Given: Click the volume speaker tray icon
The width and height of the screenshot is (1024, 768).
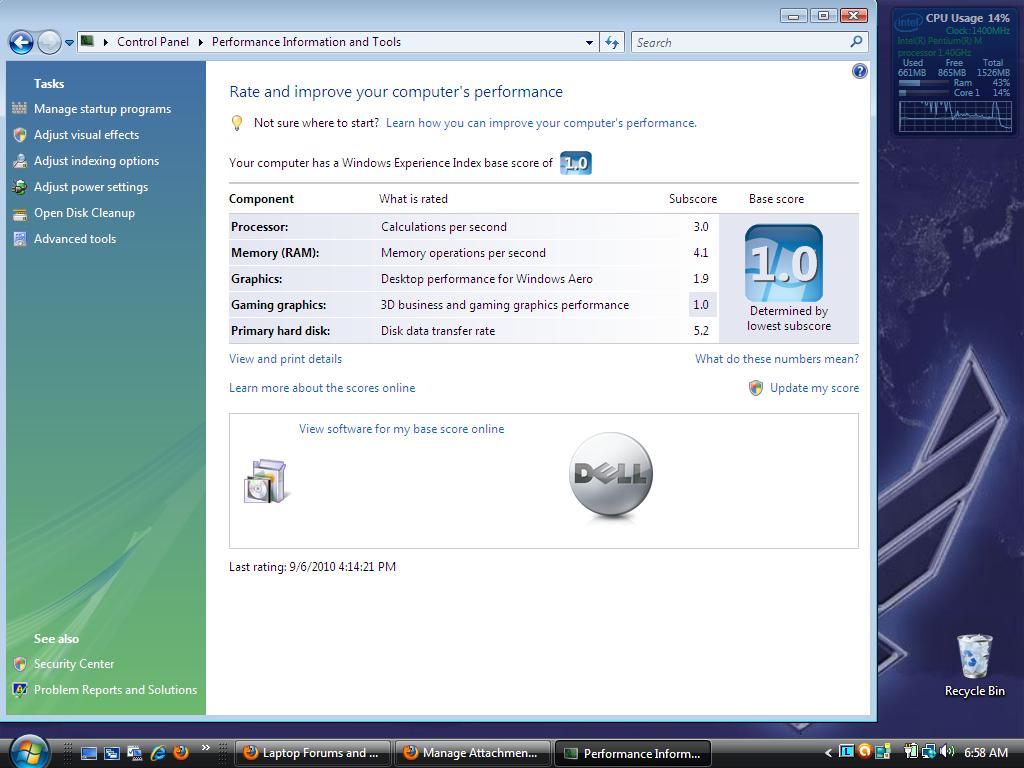Looking at the screenshot, I should (947, 752).
